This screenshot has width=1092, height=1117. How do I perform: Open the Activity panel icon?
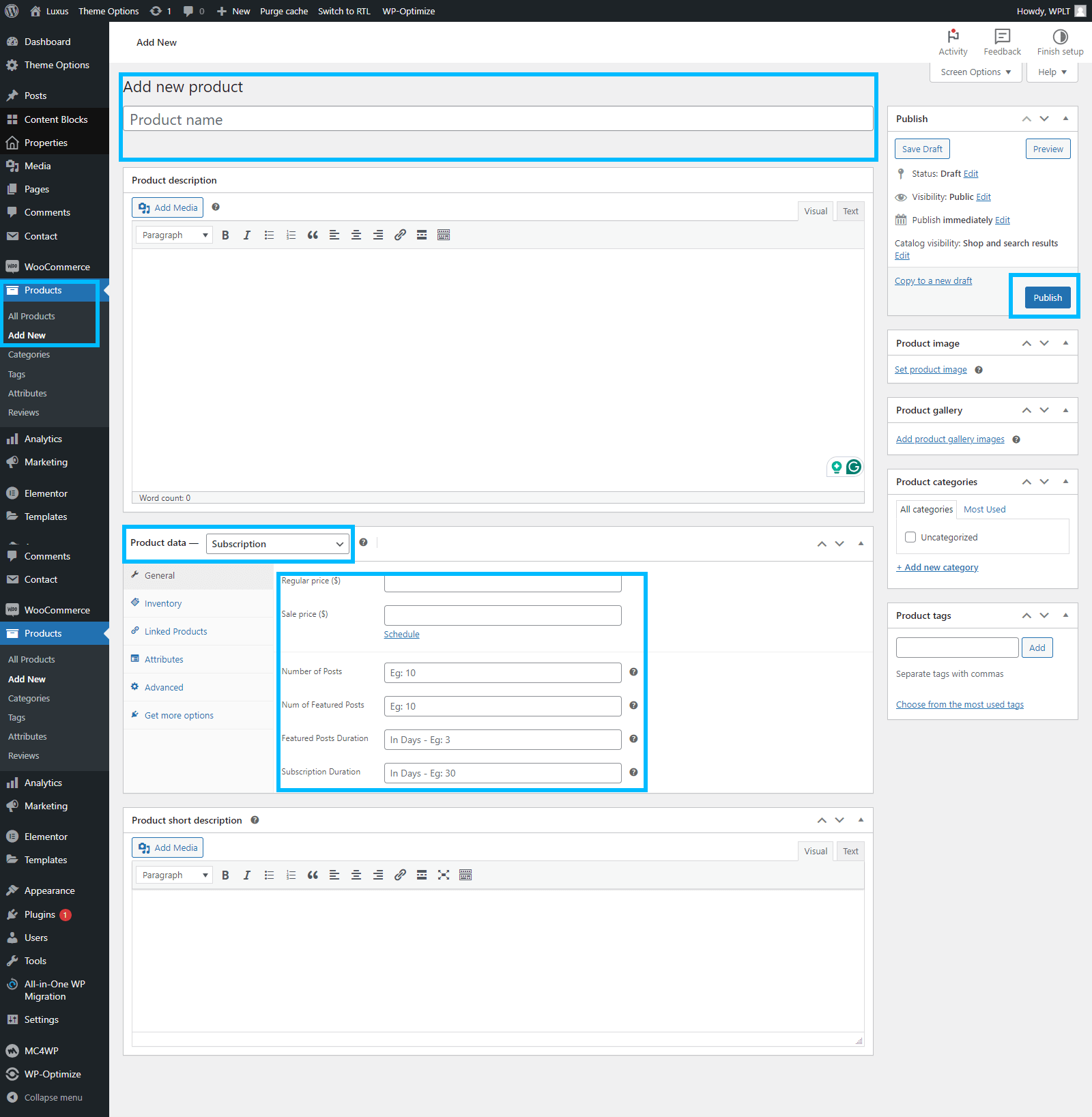pos(953,37)
